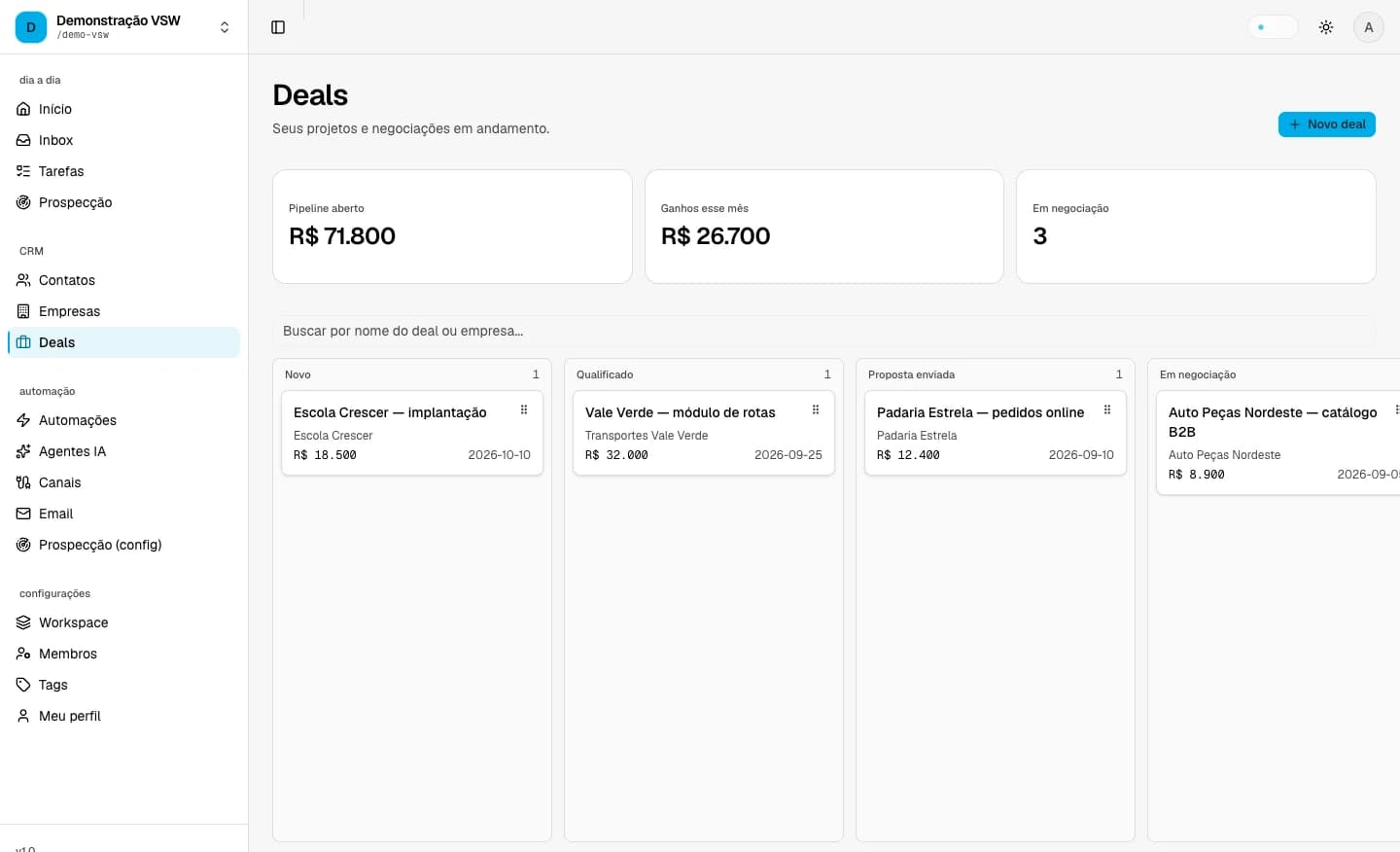This screenshot has width=1400, height=852.
Task: Click the Inbox tray icon
Action: click(23, 140)
